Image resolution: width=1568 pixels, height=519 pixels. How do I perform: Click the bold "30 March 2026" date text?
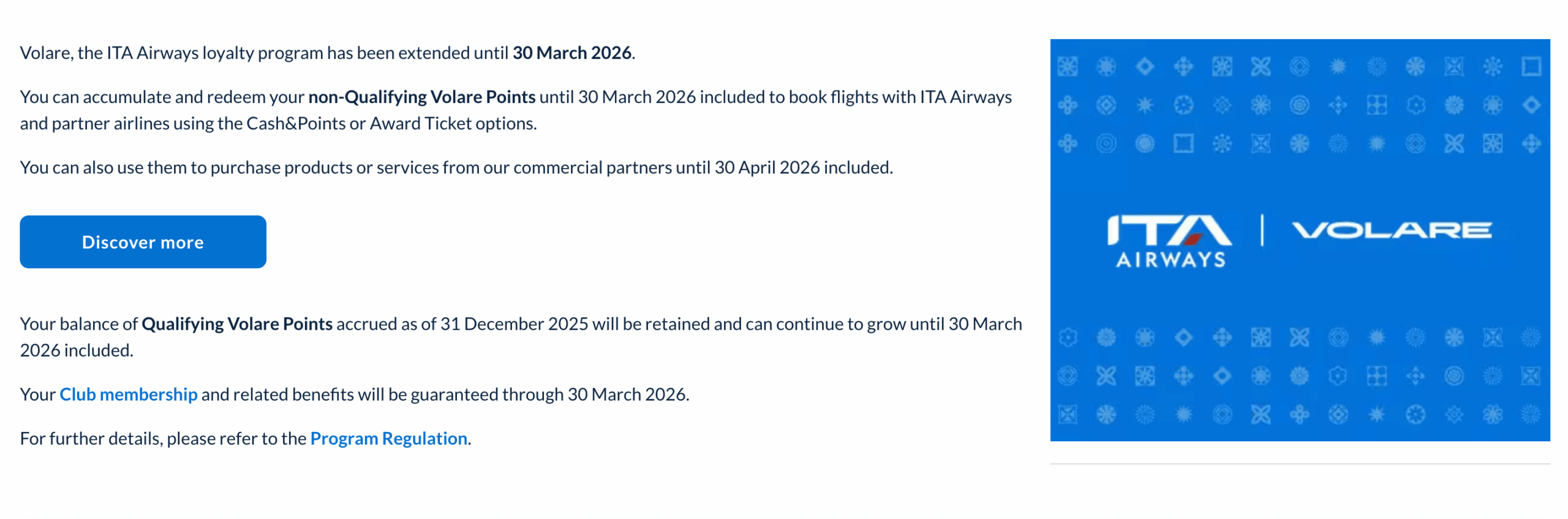click(x=571, y=53)
